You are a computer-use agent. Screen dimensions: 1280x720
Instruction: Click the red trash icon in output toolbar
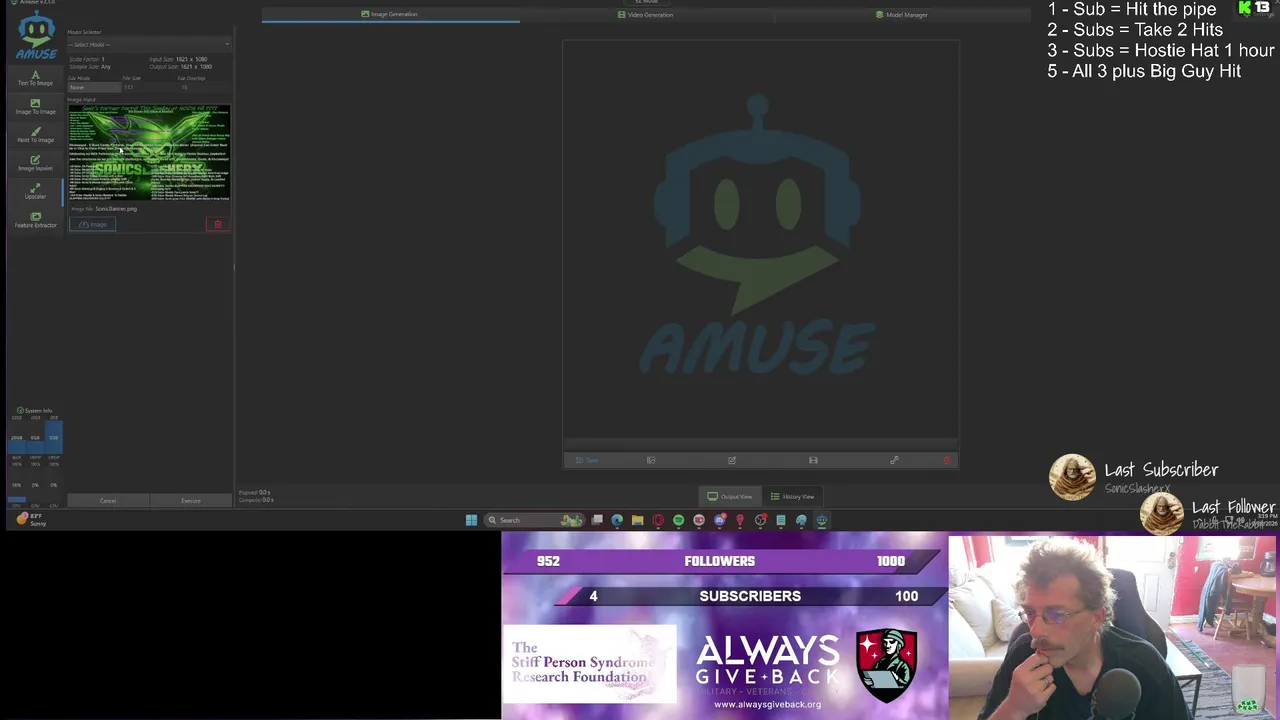point(947,460)
